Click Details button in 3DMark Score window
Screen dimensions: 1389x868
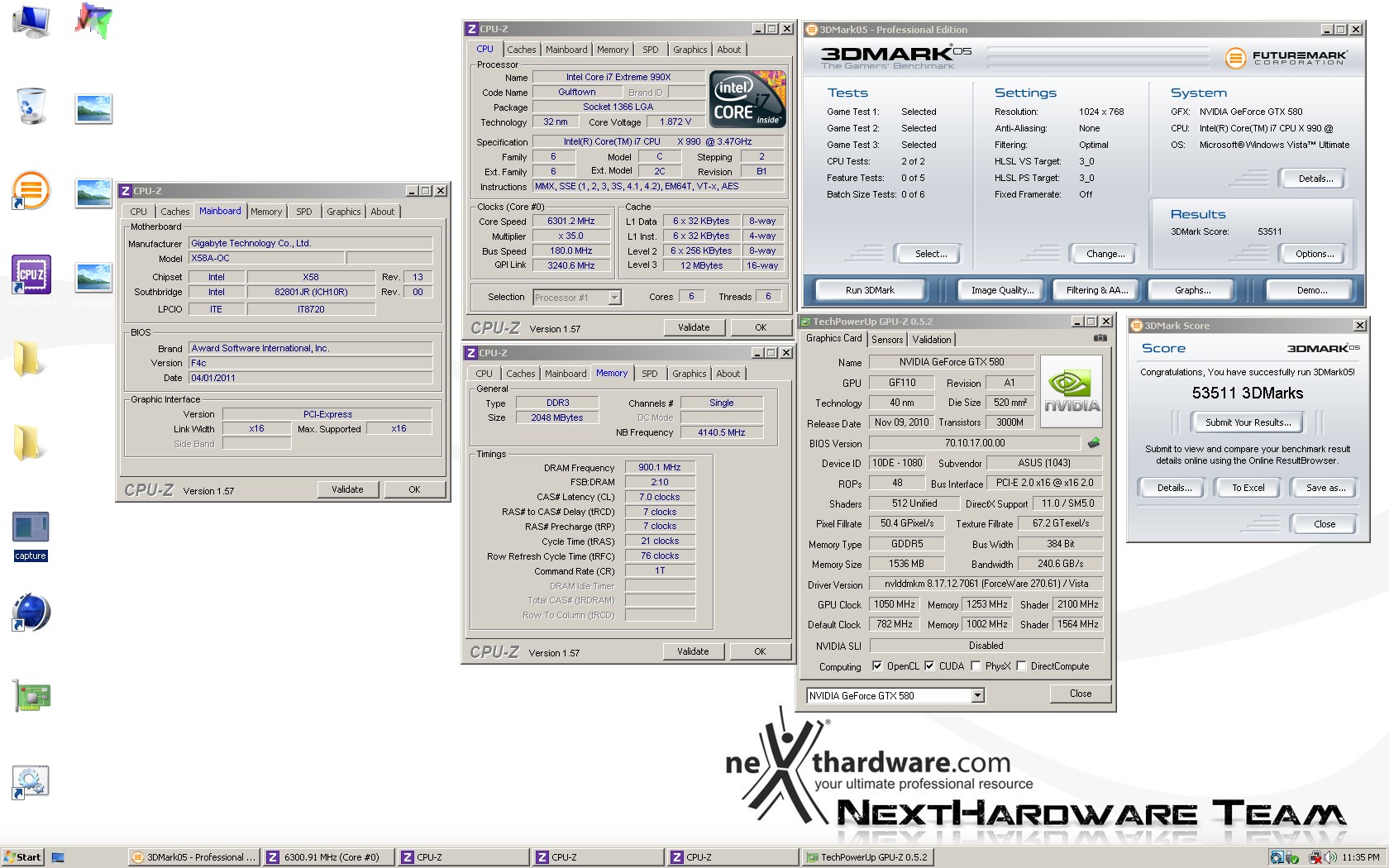click(x=1174, y=488)
